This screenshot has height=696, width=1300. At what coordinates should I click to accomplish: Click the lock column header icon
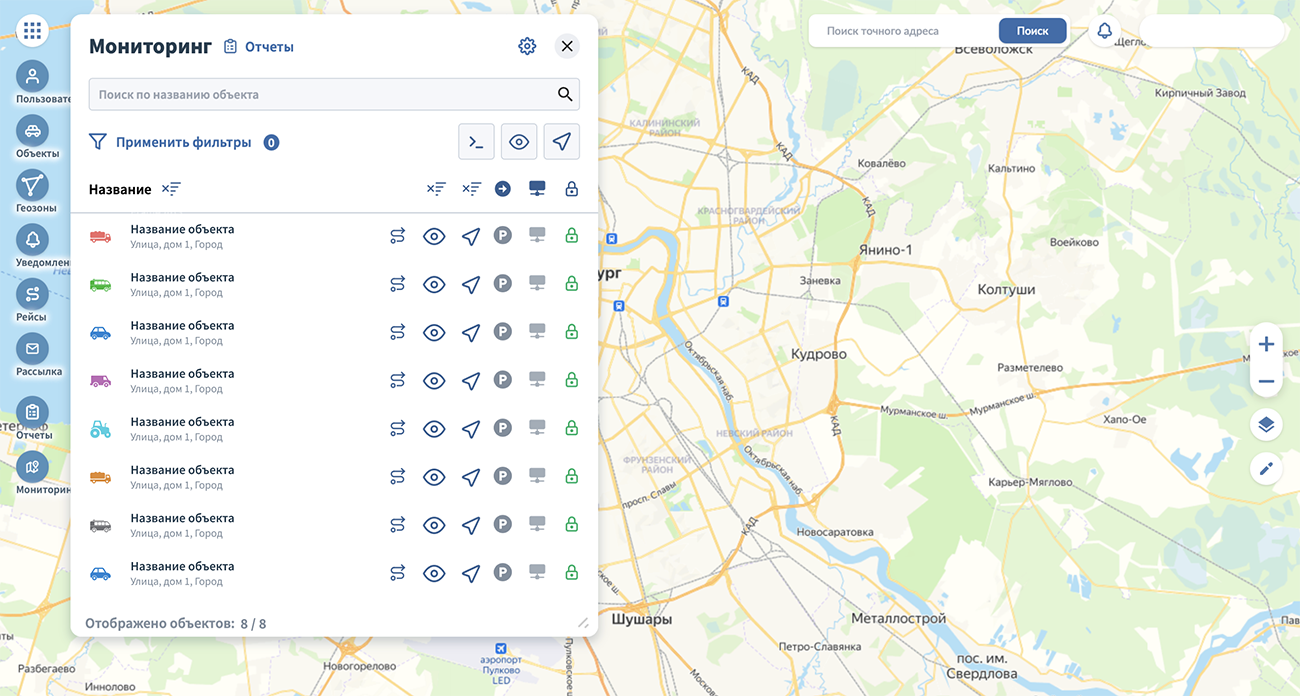tap(572, 189)
